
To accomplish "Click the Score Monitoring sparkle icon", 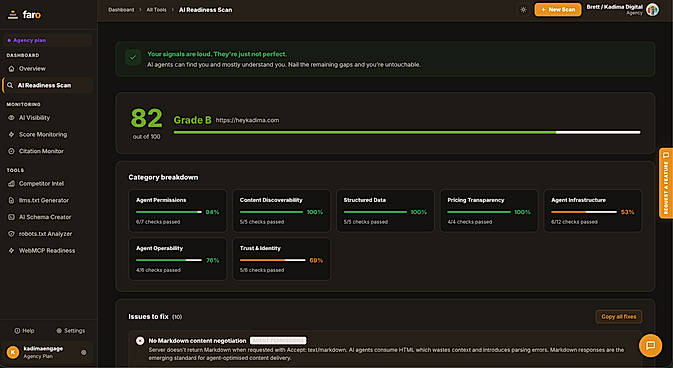I will [12, 134].
